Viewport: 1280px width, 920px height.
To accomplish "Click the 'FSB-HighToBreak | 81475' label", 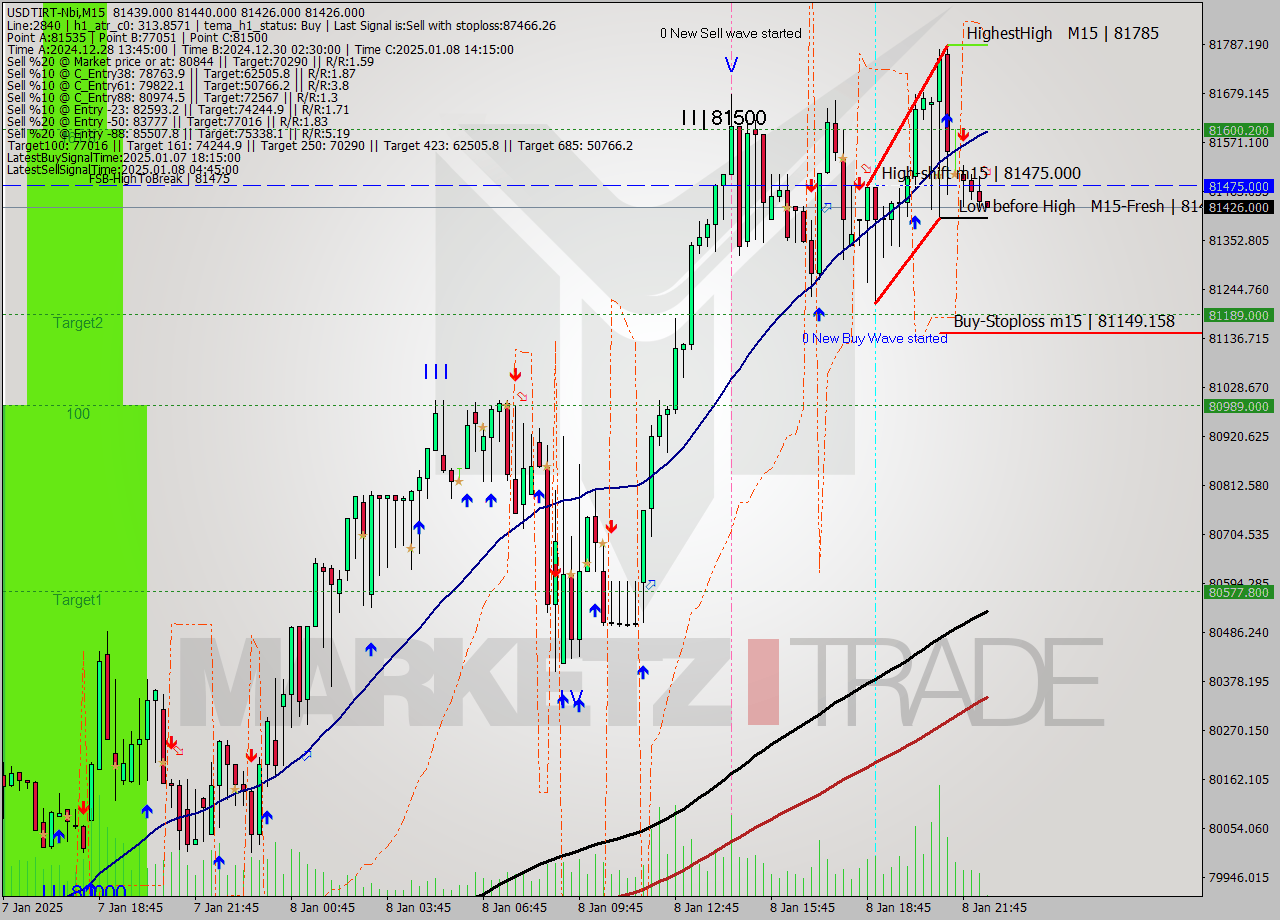I will 159,179.
